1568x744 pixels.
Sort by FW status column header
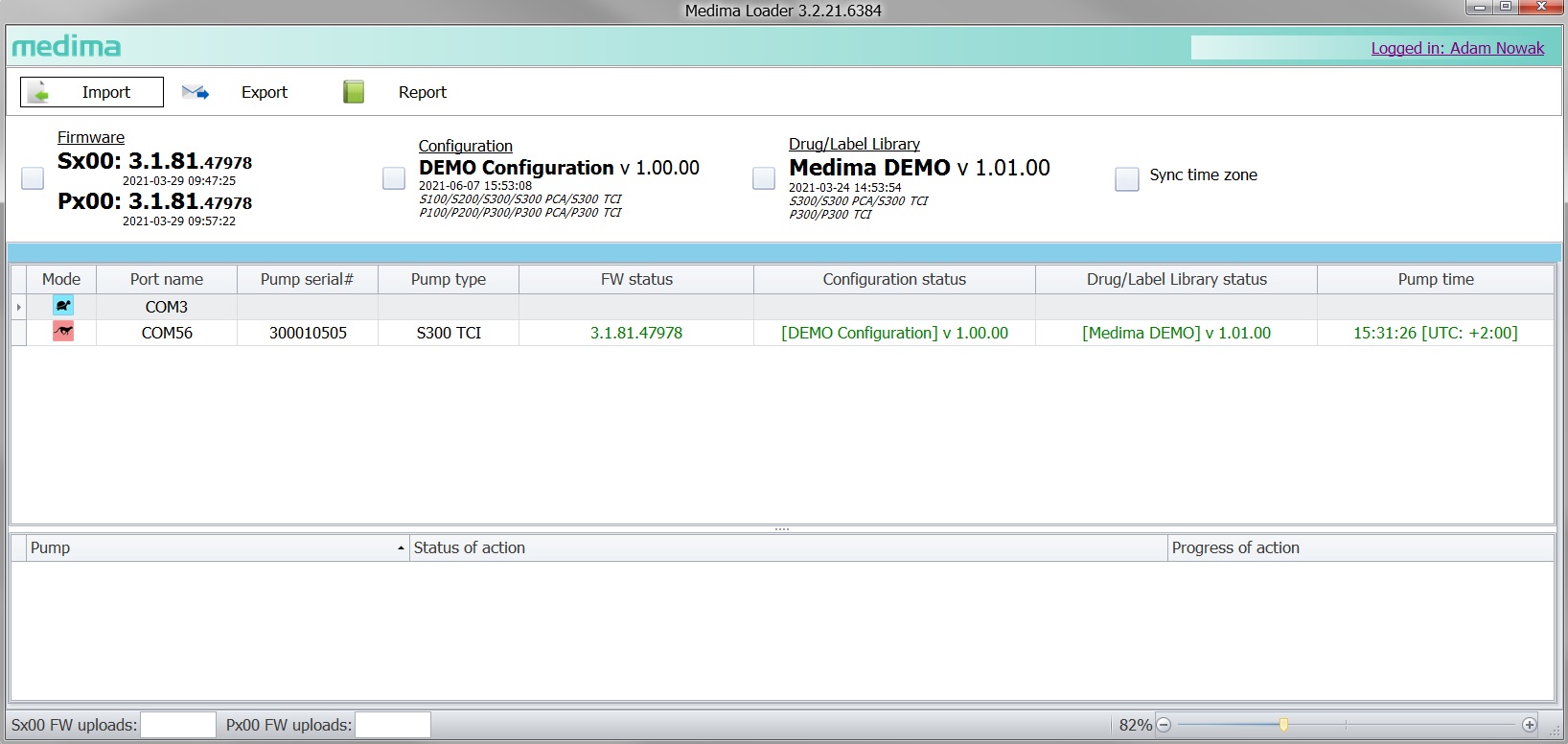tap(636, 279)
